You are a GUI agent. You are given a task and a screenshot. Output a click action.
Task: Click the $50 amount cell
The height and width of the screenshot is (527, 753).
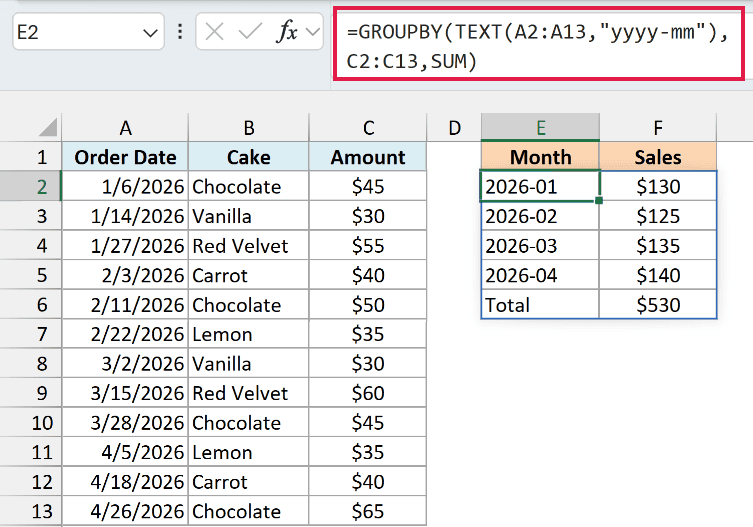(368, 305)
